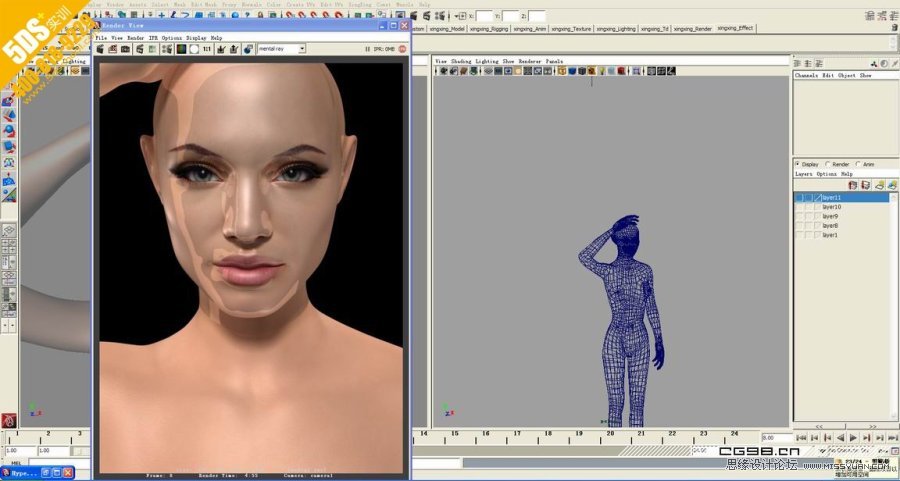
Task: Select the Anim radio button
Action: (x=857, y=164)
